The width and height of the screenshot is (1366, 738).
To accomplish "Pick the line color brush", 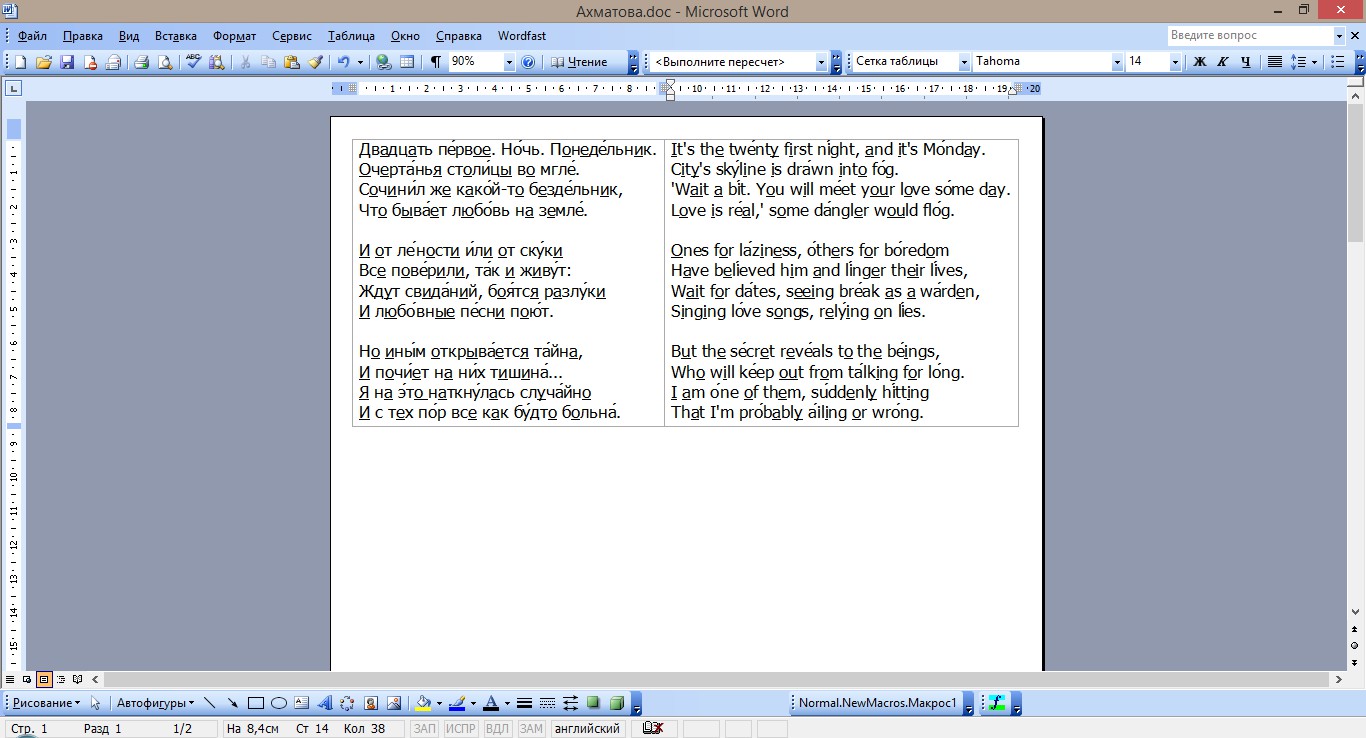I will (x=457, y=703).
